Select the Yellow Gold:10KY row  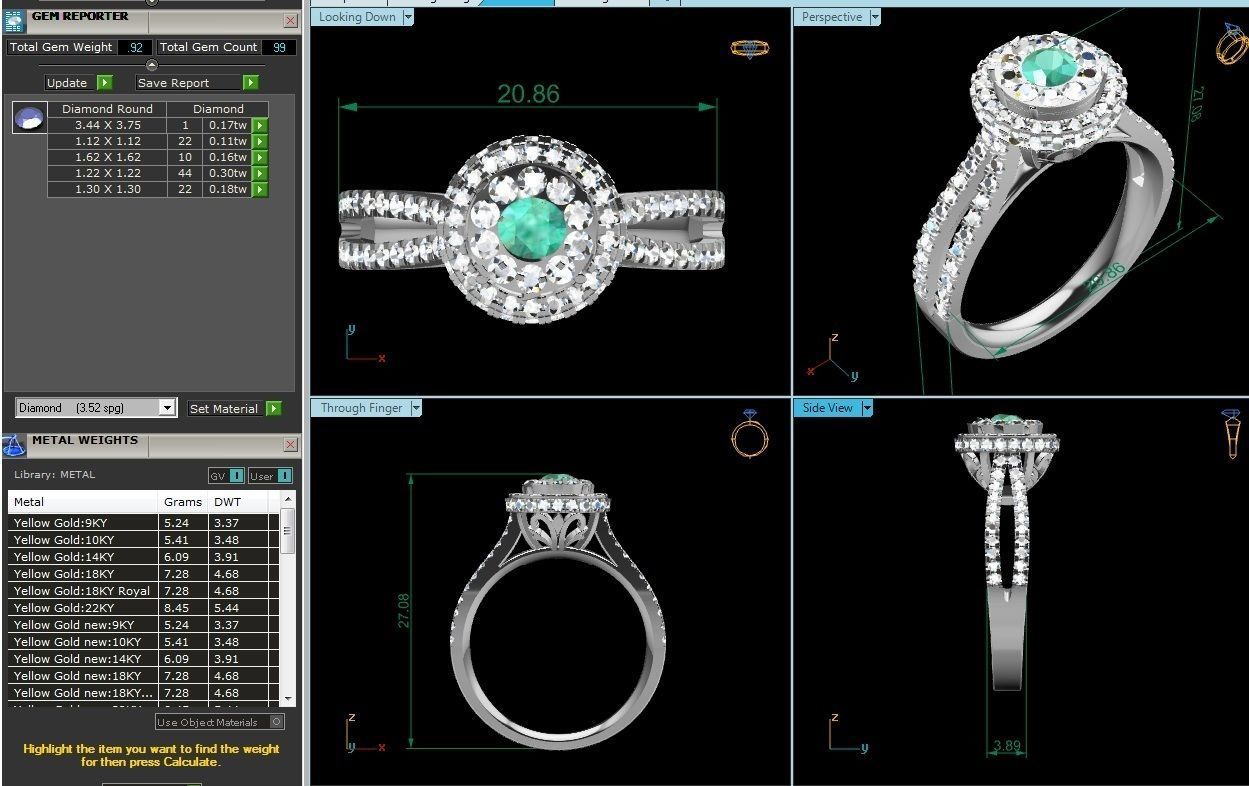[144, 540]
